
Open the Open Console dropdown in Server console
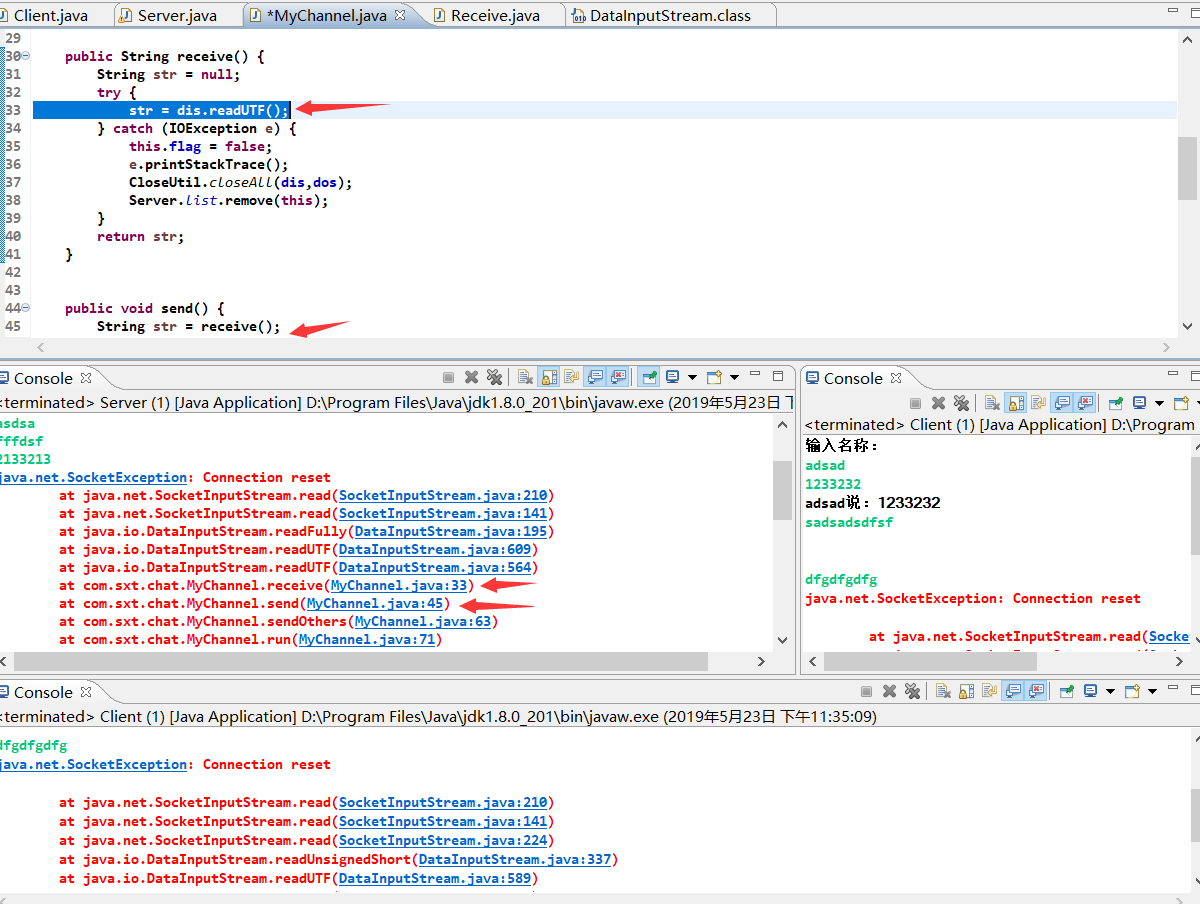pyautogui.click(x=734, y=378)
